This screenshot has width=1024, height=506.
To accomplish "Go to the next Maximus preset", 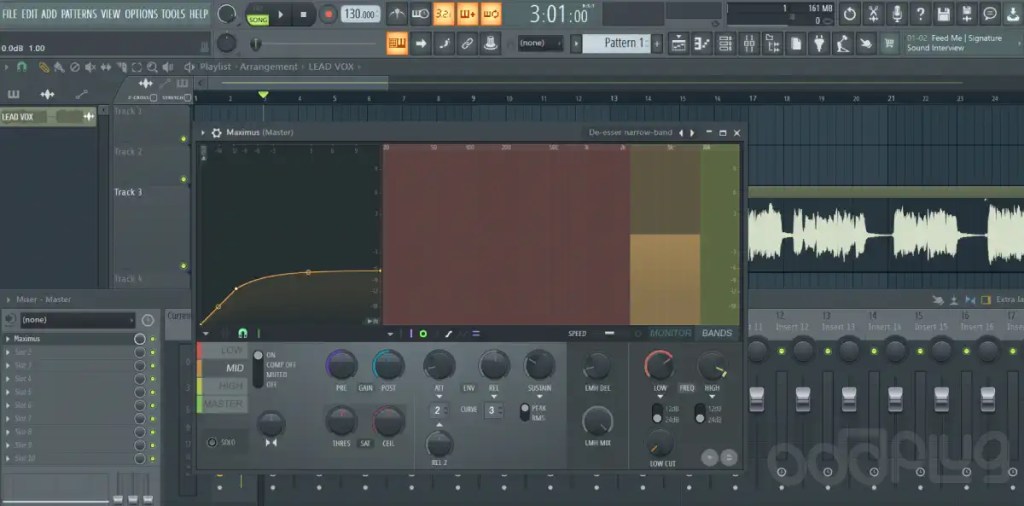I will pos(692,133).
